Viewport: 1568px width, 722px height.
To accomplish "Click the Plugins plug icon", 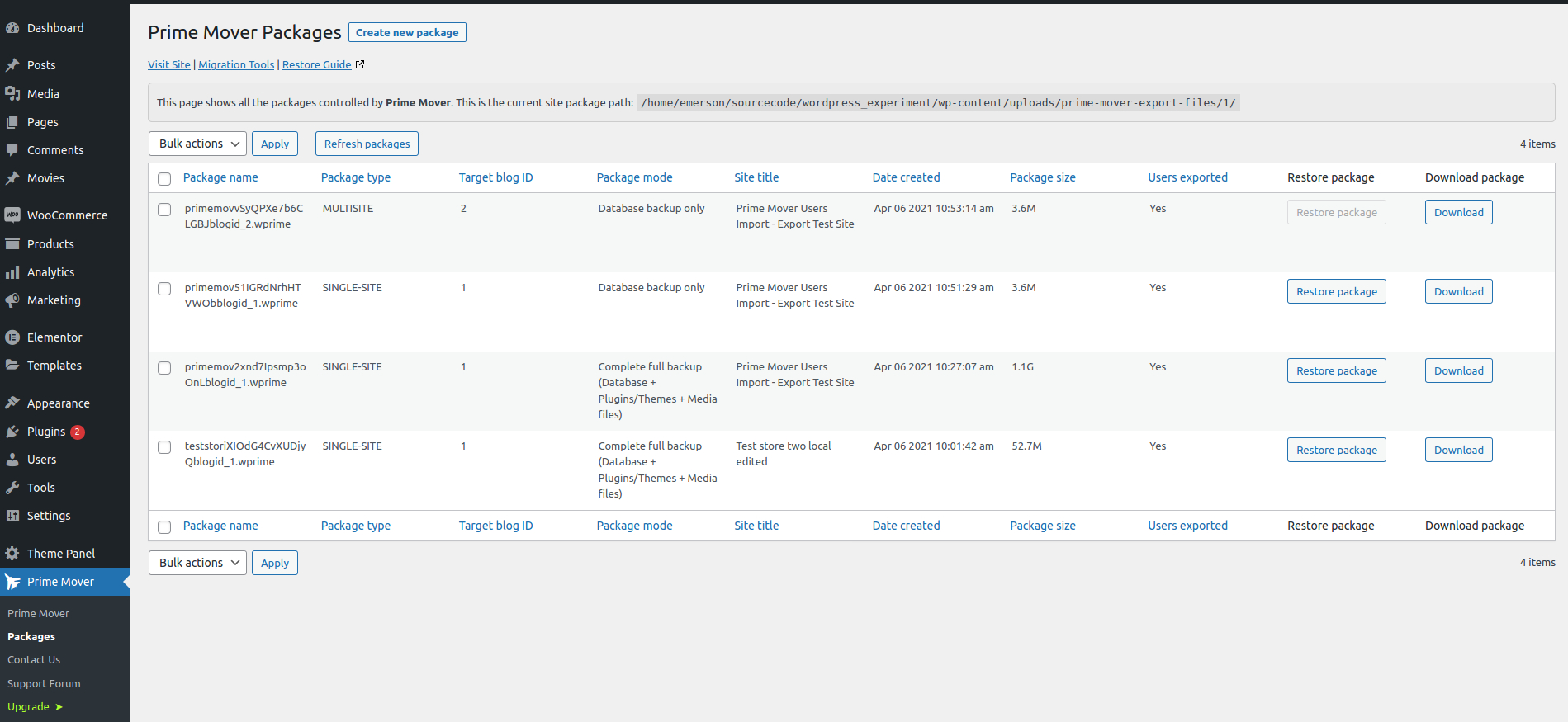I will pyautogui.click(x=12, y=432).
